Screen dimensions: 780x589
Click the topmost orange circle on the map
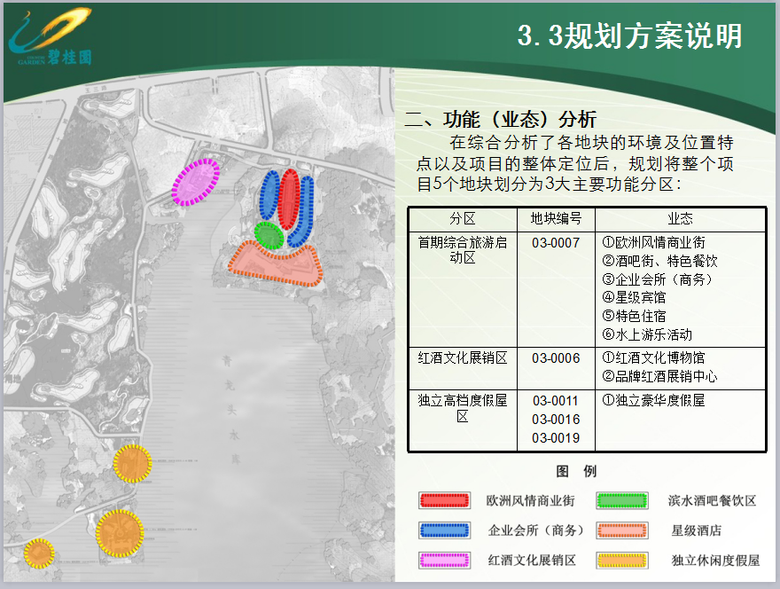point(131,464)
